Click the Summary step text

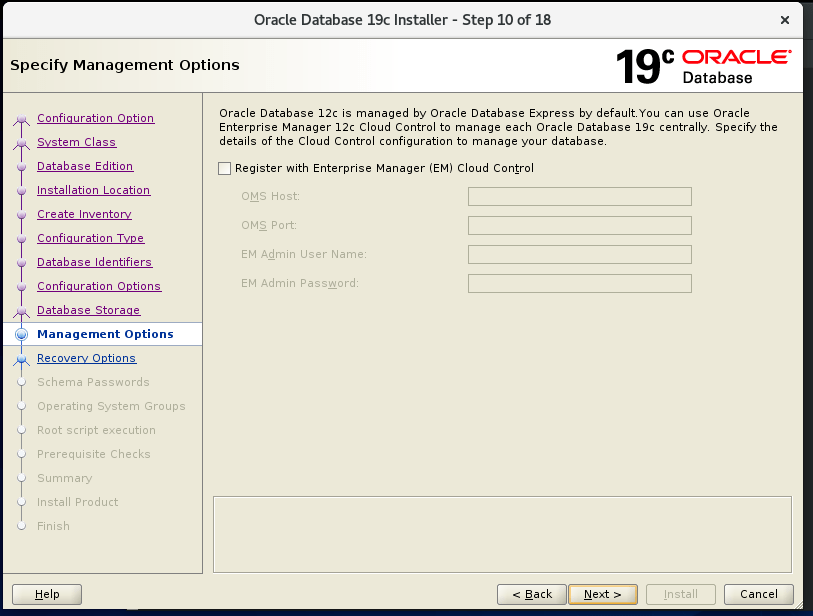point(64,478)
